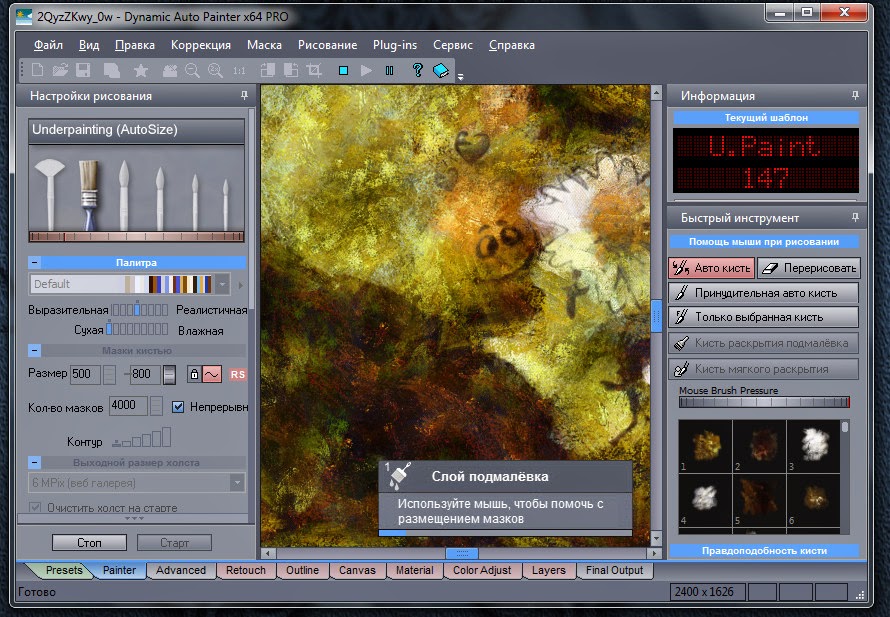The width and height of the screenshot is (890, 617).
Task: Click canvas vertical scrollbar down arrow
Action: click(x=656, y=538)
